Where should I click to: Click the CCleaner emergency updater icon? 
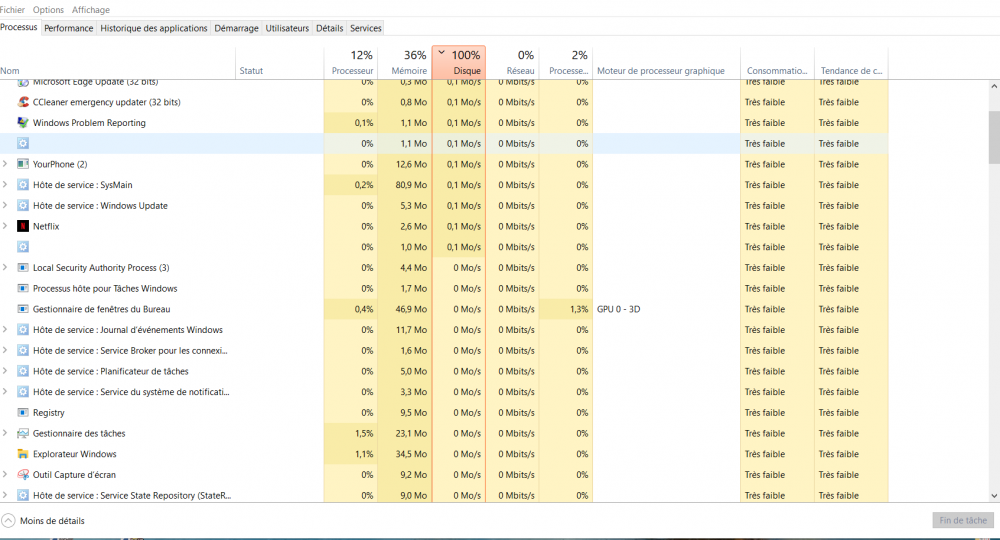coord(23,102)
